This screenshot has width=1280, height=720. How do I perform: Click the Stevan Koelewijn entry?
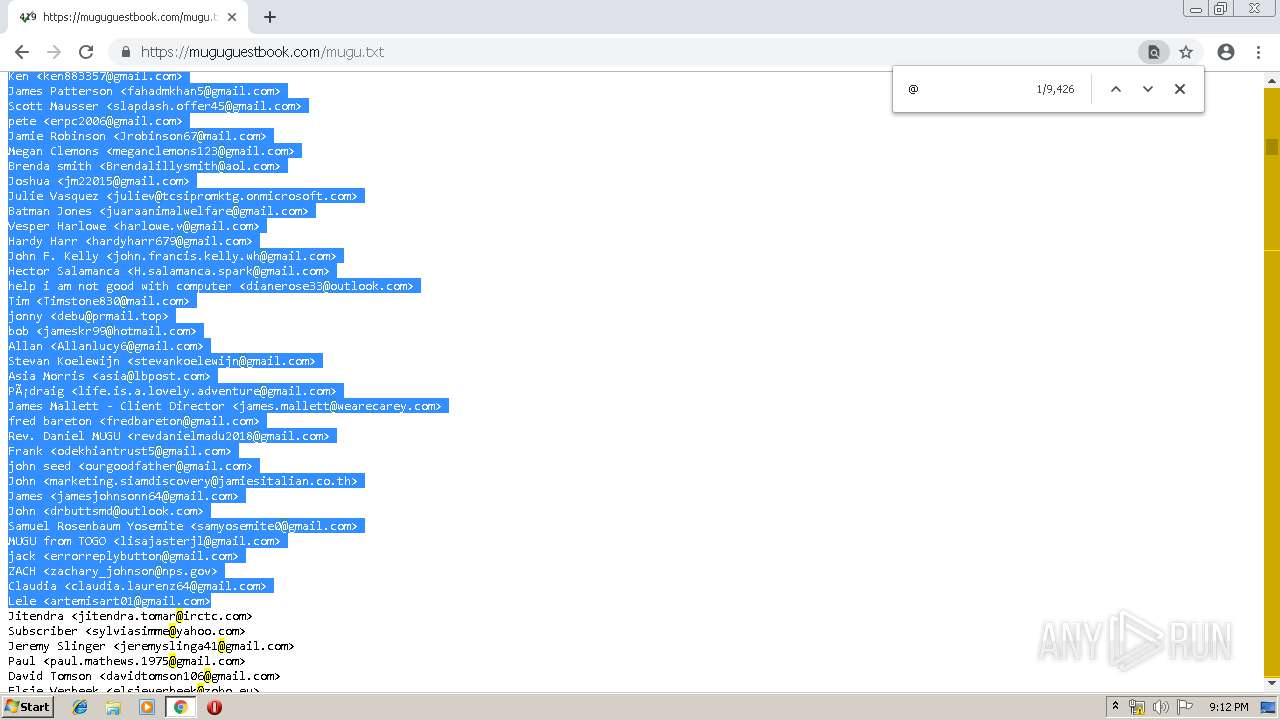tap(162, 361)
